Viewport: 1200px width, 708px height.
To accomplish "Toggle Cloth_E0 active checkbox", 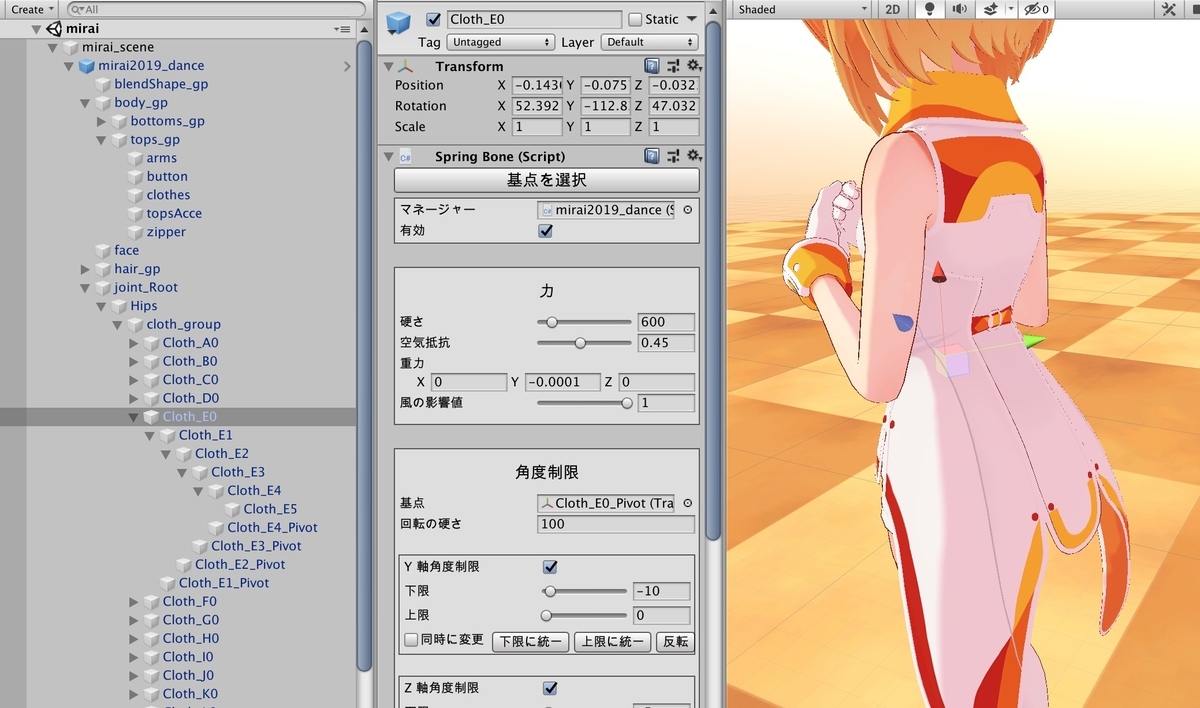I will pos(433,19).
